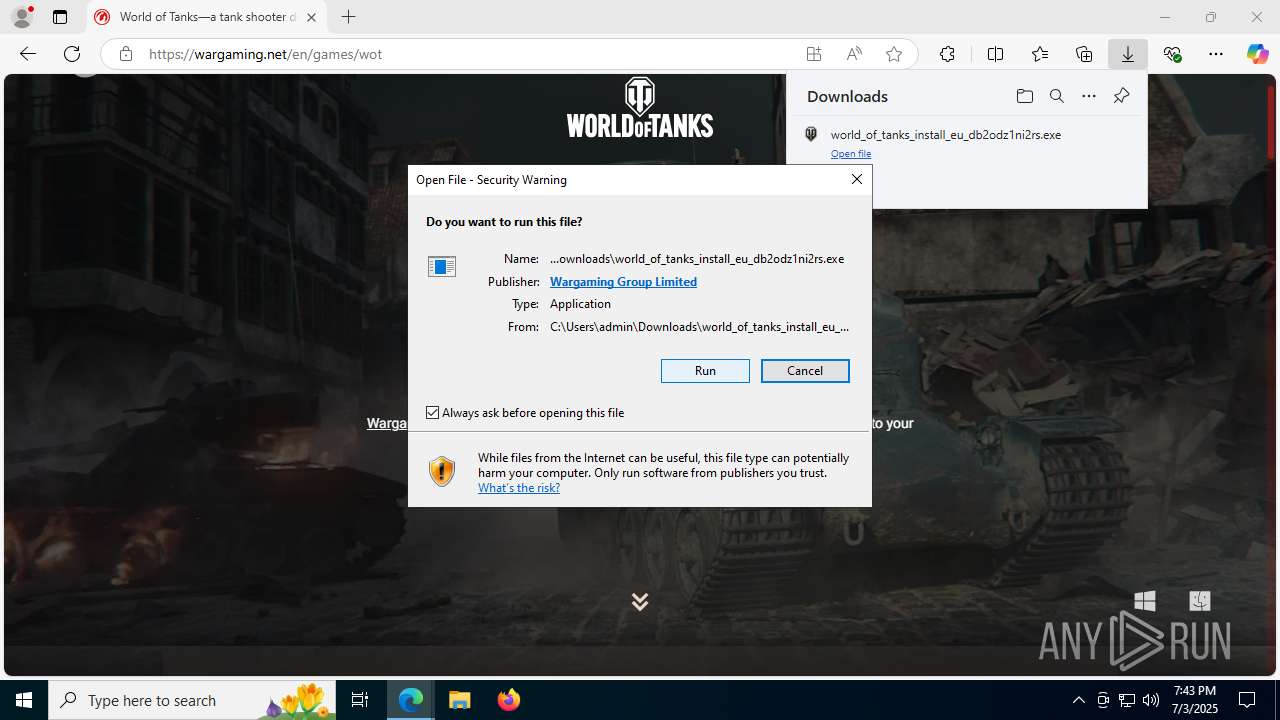1280x720 pixels.
Task: Open the Copilot sidebar icon
Action: (x=1258, y=54)
